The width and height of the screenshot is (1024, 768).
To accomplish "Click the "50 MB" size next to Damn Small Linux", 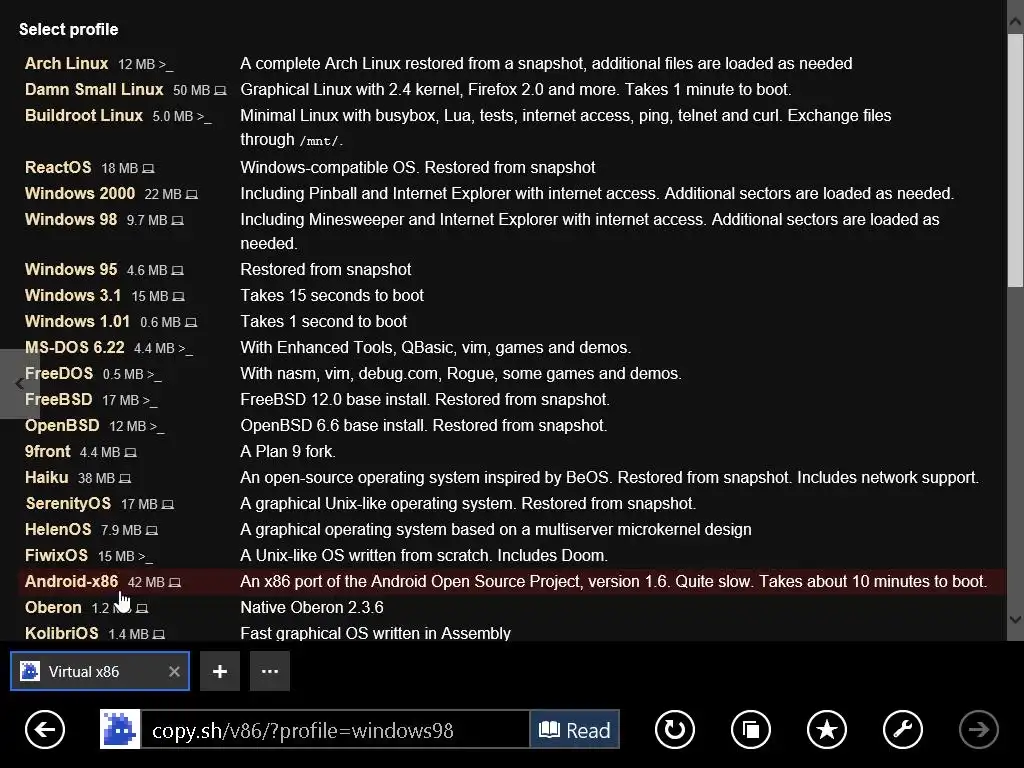I will (191, 90).
